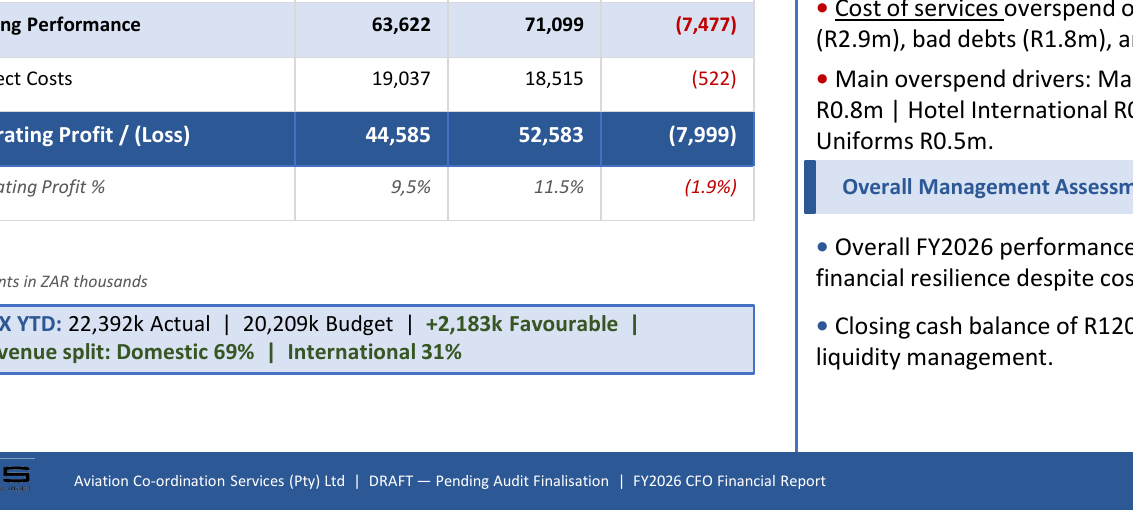This screenshot has height=510, width=1133.
Task: Click the underlined 'Cost of services' text
Action: [918, 9]
